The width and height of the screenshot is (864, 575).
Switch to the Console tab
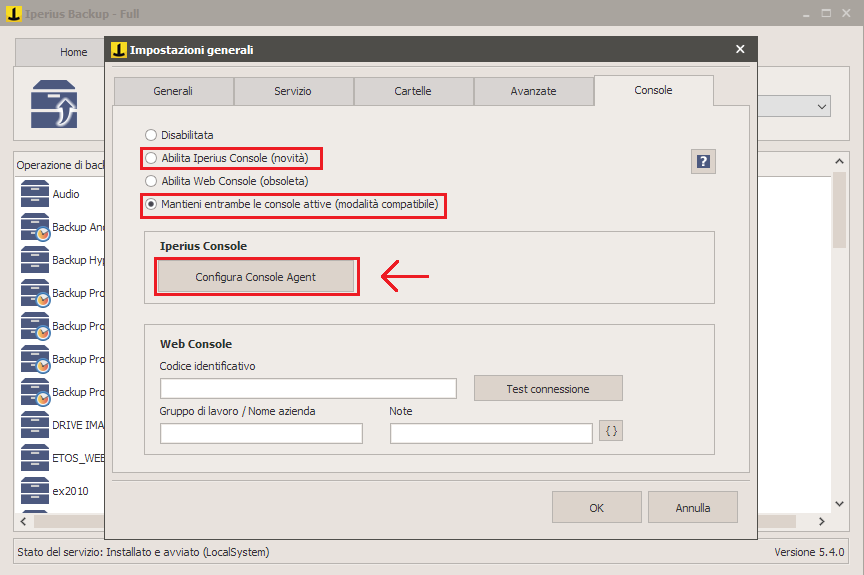click(x=654, y=90)
